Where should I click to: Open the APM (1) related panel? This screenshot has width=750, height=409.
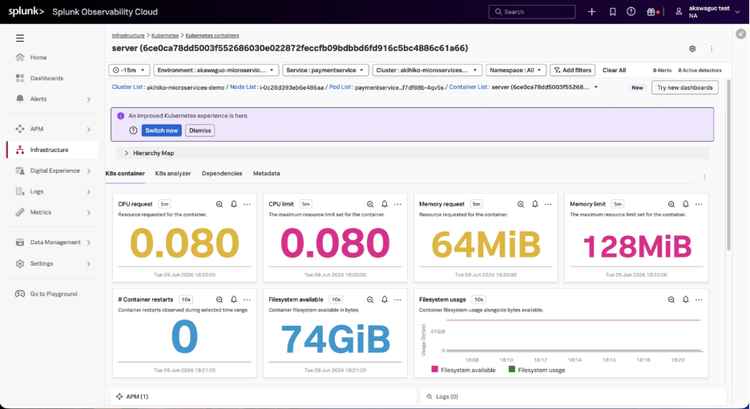[264, 397]
